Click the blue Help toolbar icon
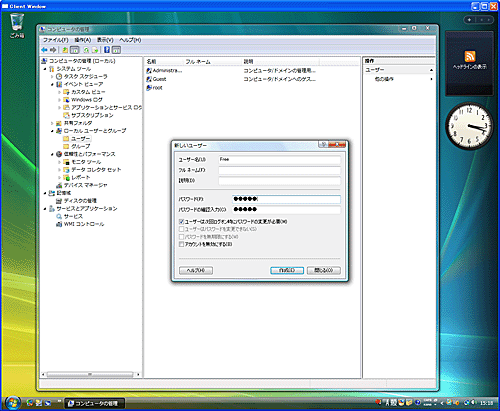This screenshot has width=500, height=411. [107, 50]
